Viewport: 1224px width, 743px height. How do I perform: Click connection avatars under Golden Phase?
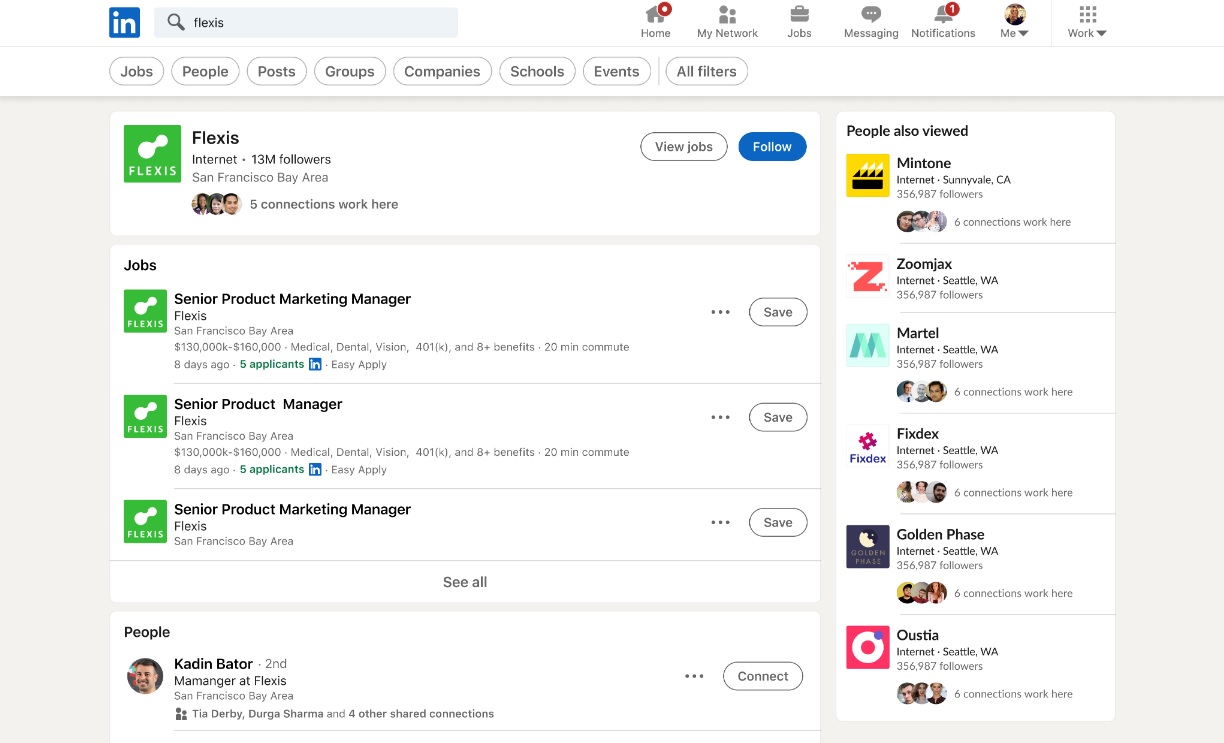[x=922, y=593]
